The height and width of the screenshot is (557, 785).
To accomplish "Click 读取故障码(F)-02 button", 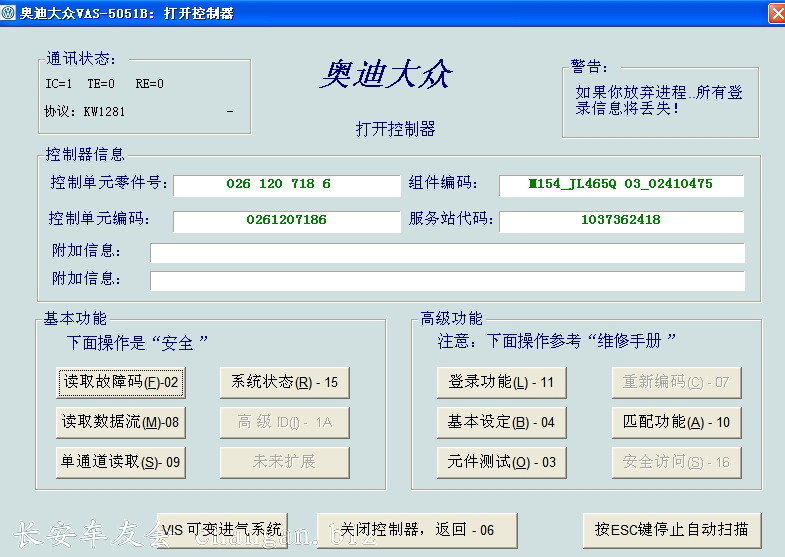I will (121, 382).
